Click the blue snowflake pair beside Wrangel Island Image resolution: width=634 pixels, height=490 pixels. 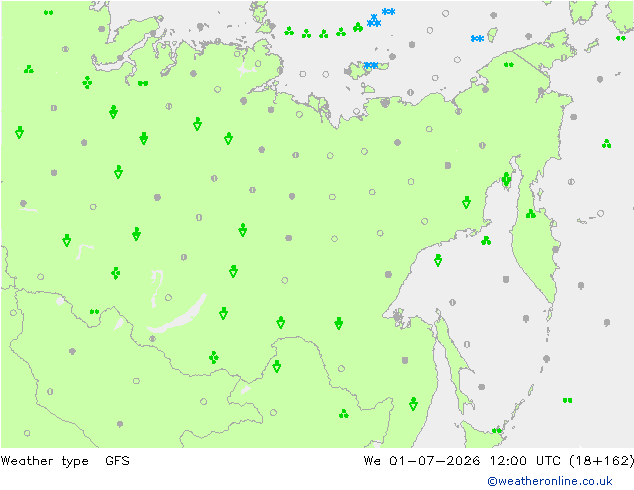(478, 38)
